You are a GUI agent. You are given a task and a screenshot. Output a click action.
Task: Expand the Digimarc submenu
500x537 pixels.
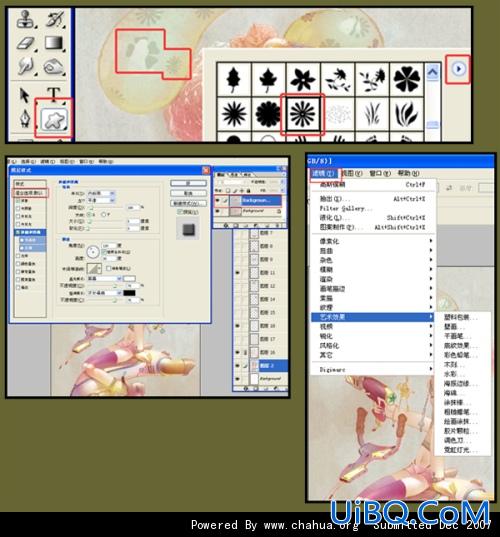click(x=373, y=370)
